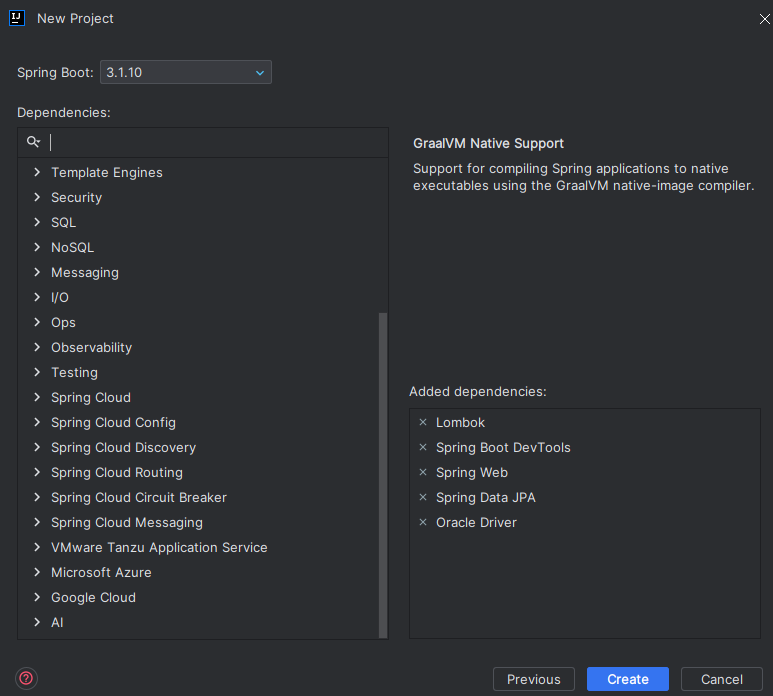Click the search magnifier icon in dependencies
Viewport: 773px width, 696px height.
pyautogui.click(x=33, y=142)
